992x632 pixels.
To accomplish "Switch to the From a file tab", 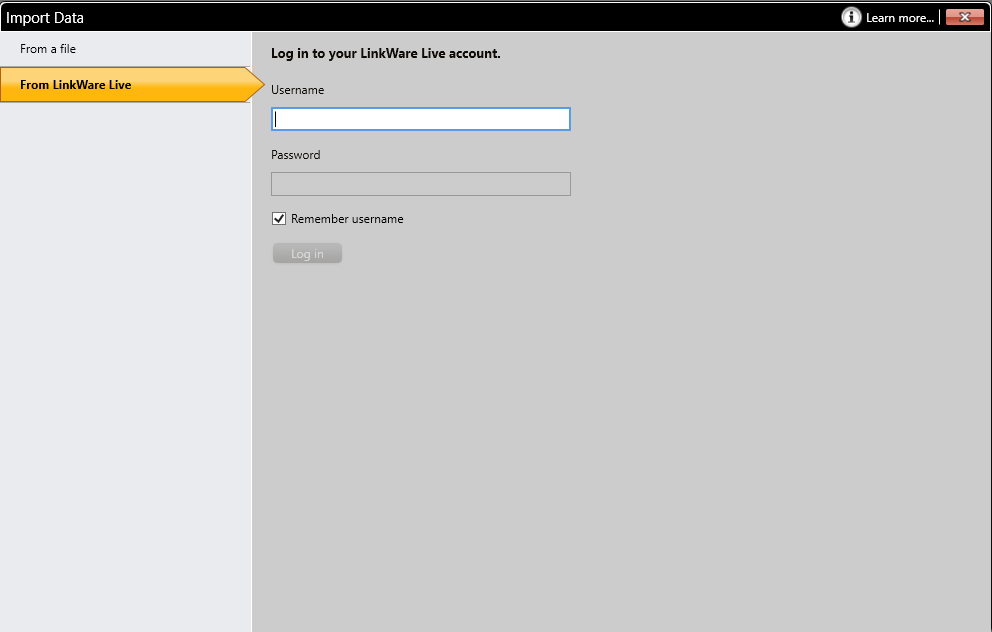I will pos(48,49).
